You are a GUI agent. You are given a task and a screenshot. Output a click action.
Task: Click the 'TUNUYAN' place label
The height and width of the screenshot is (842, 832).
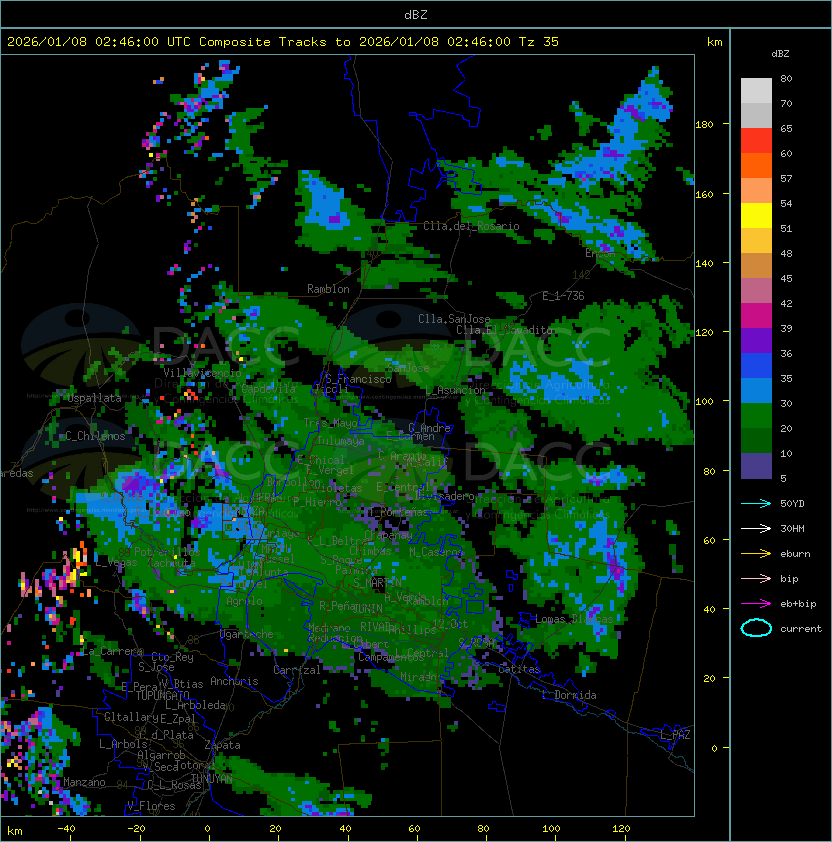[x=212, y=779]
